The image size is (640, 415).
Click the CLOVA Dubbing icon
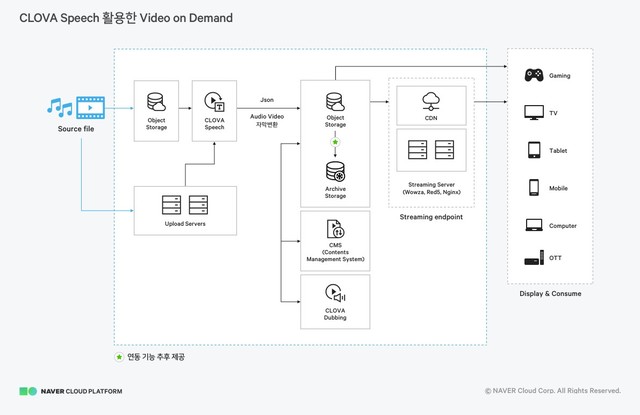[336, 293]
